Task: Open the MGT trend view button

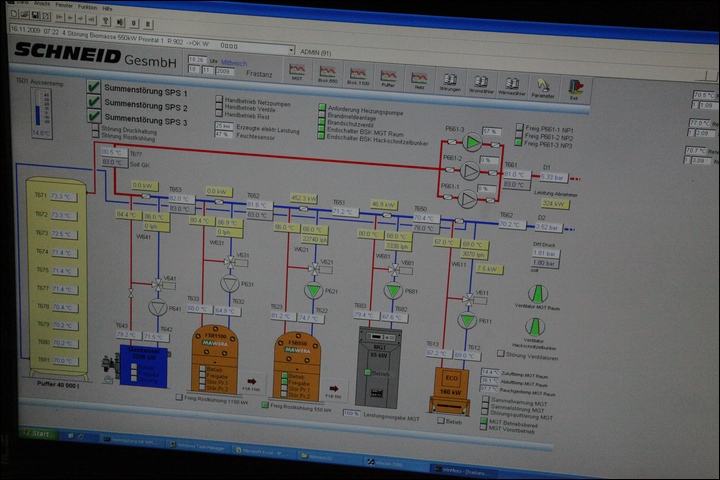Action: pos(297,73)
